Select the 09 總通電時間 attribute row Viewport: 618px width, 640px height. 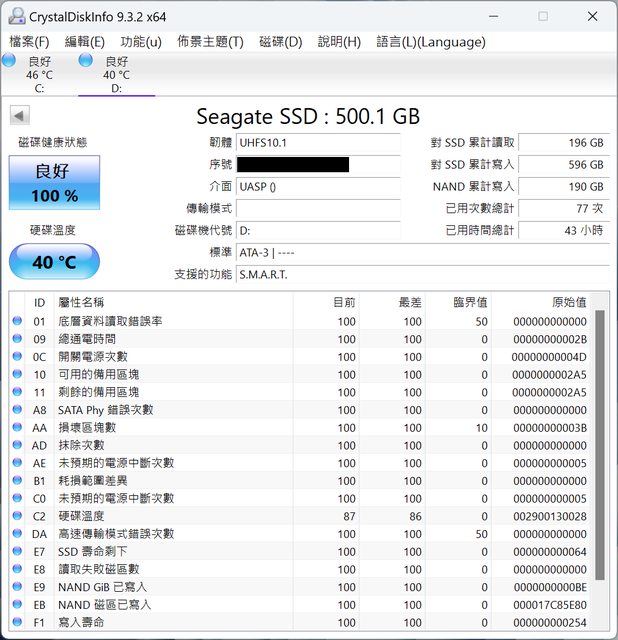tap(300, 339)
